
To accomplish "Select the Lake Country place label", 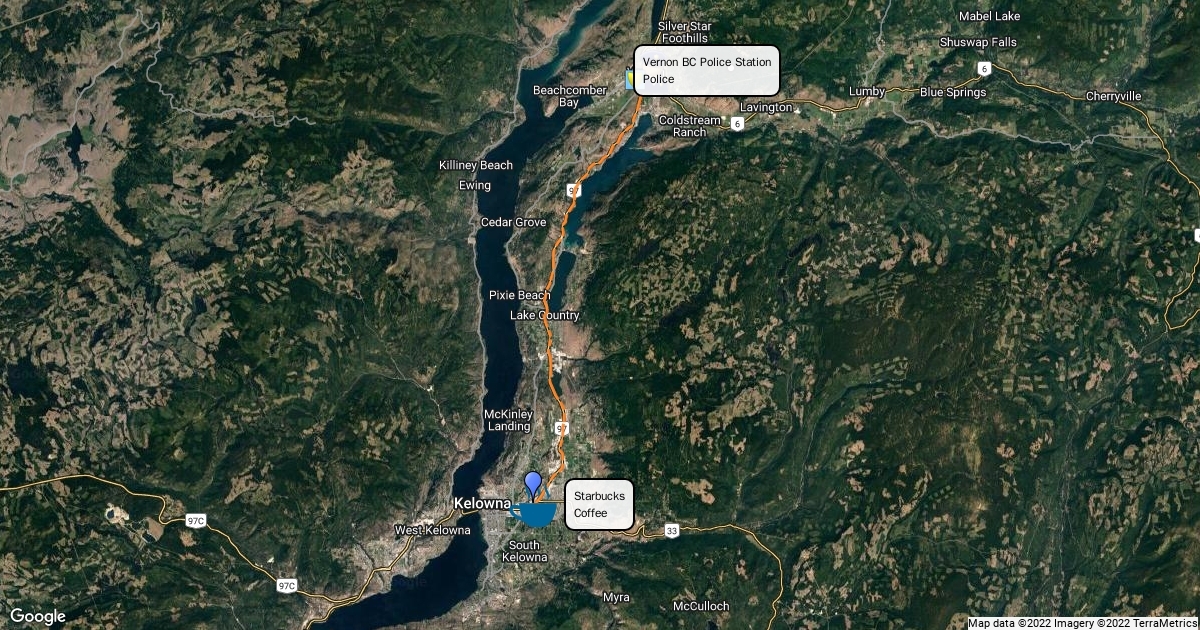I will 545,315.
